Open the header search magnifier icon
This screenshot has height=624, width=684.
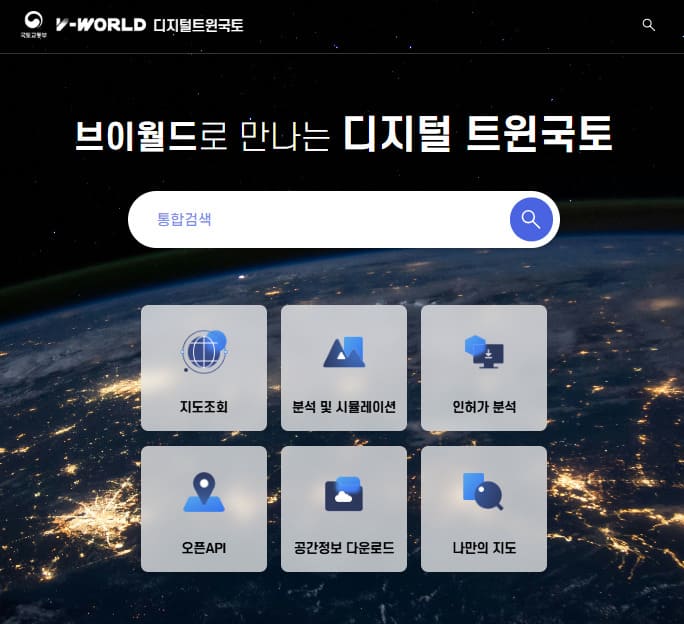[x=649, y=25]
